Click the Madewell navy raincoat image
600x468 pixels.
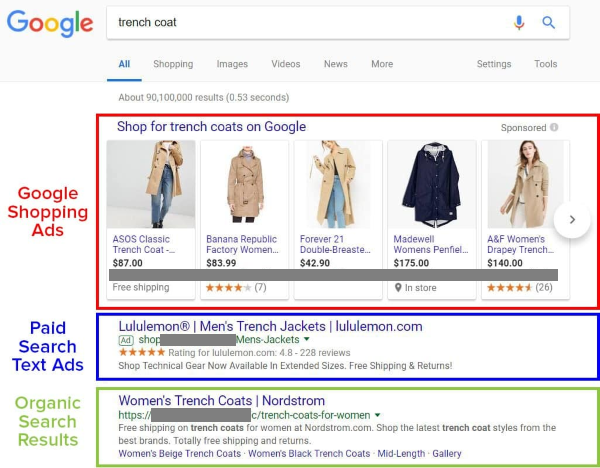[432, 184]
